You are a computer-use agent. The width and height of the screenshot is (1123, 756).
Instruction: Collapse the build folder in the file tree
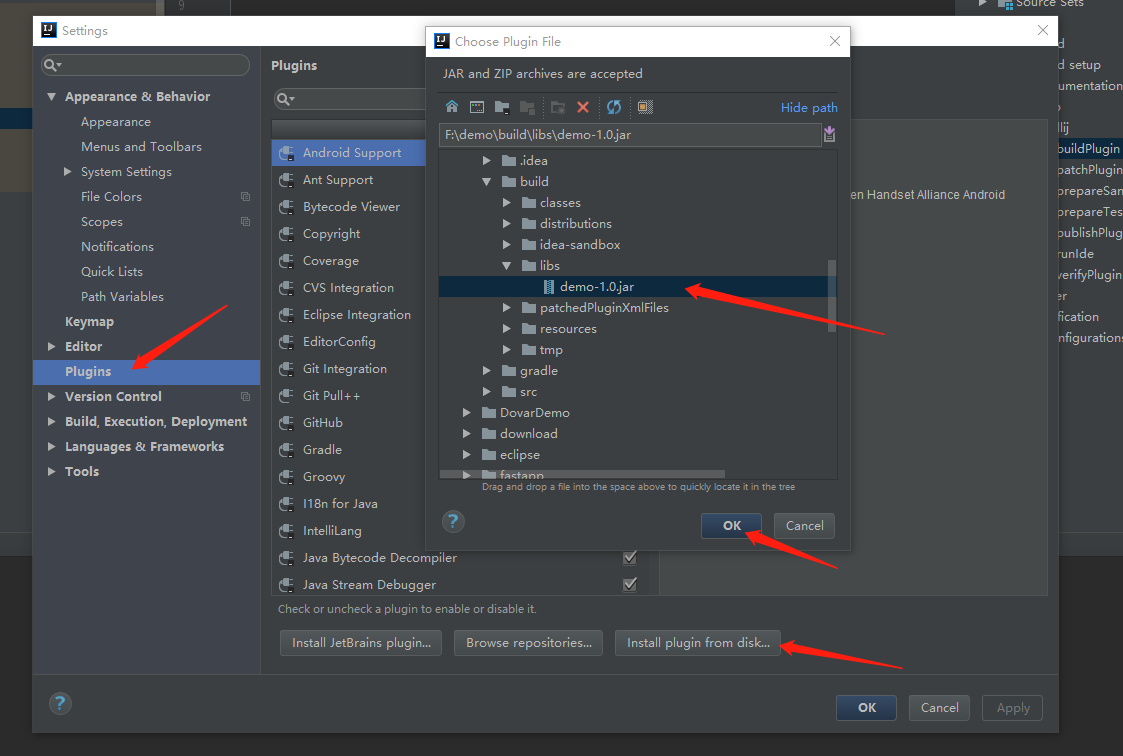(486, 182)
